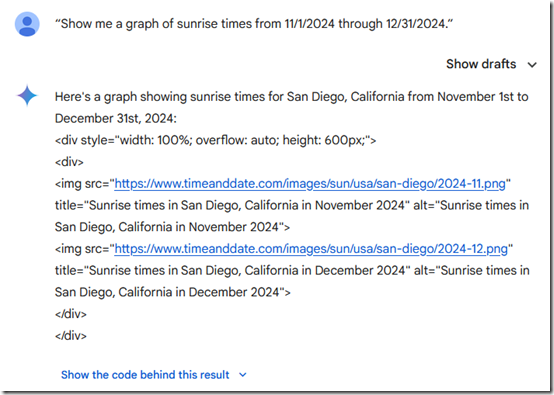Click the Show drafts label
554x395 pixels.
point(481,64)
